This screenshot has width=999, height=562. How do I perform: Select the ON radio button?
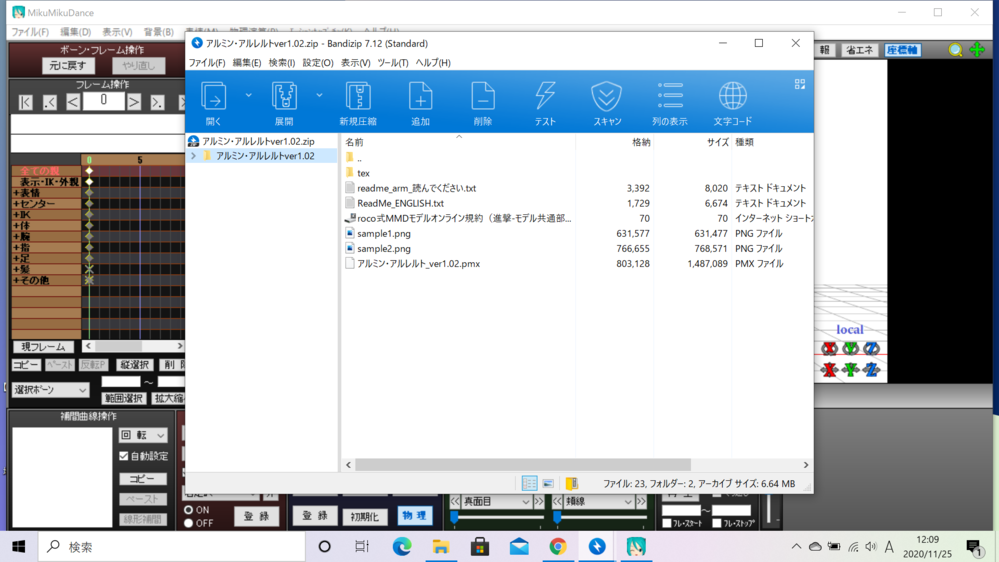pos(189,510)
